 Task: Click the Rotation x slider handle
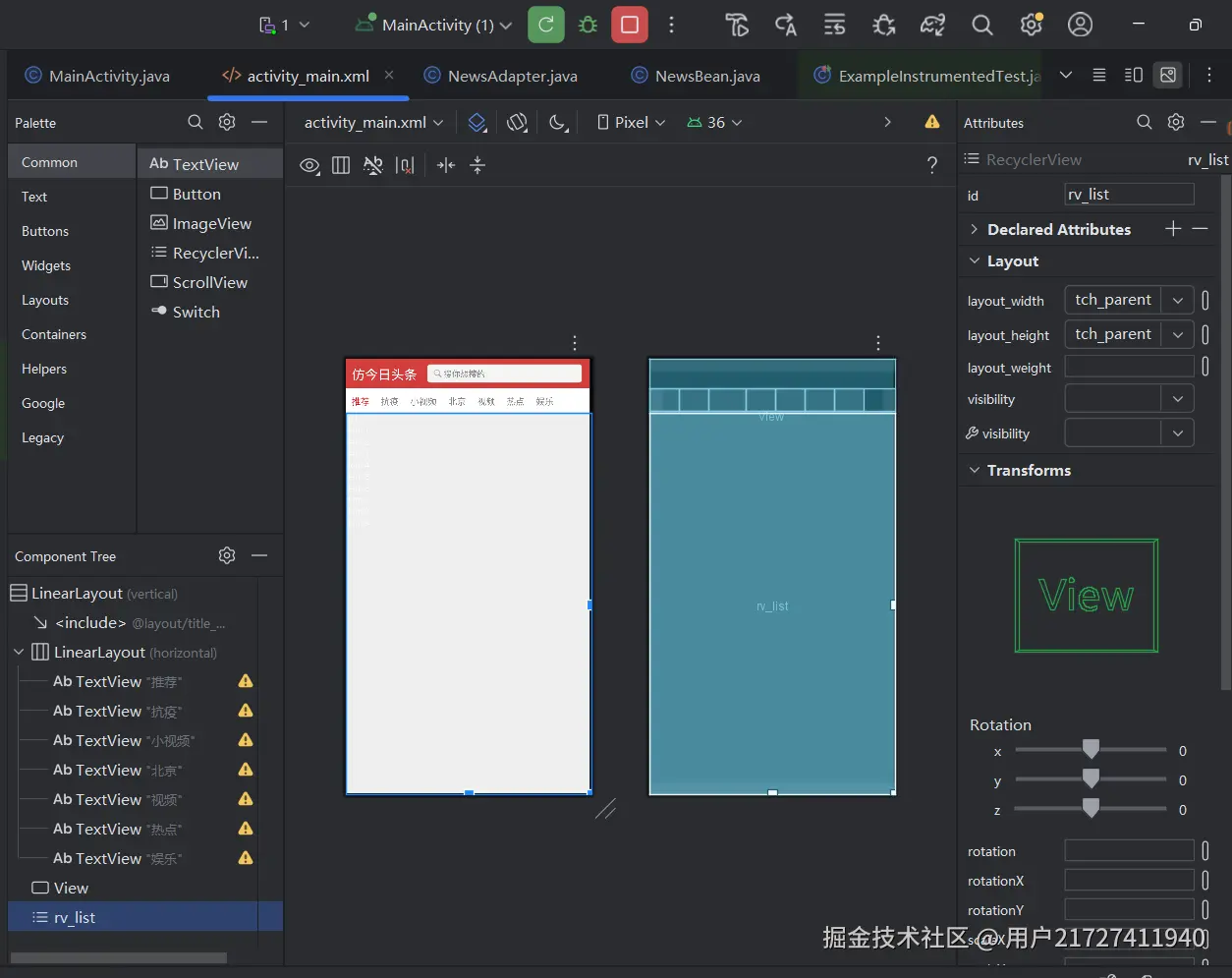1091,750
